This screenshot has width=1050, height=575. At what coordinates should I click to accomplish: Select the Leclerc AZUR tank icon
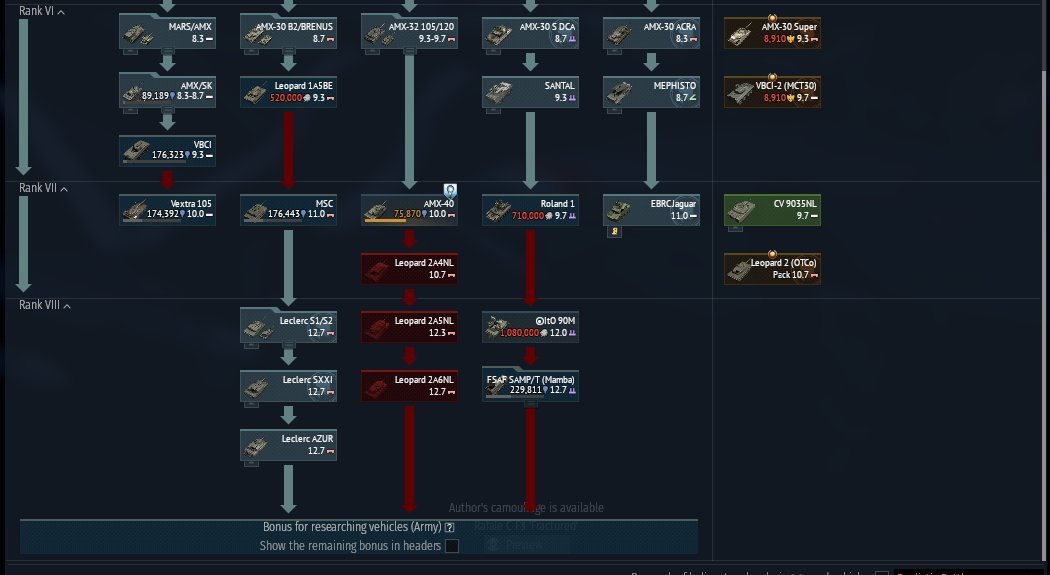[x=255, y=446]
